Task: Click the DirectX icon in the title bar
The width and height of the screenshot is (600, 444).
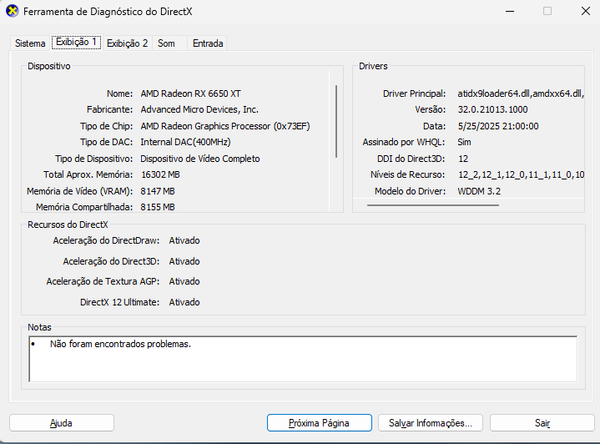Action: point(12,11)
